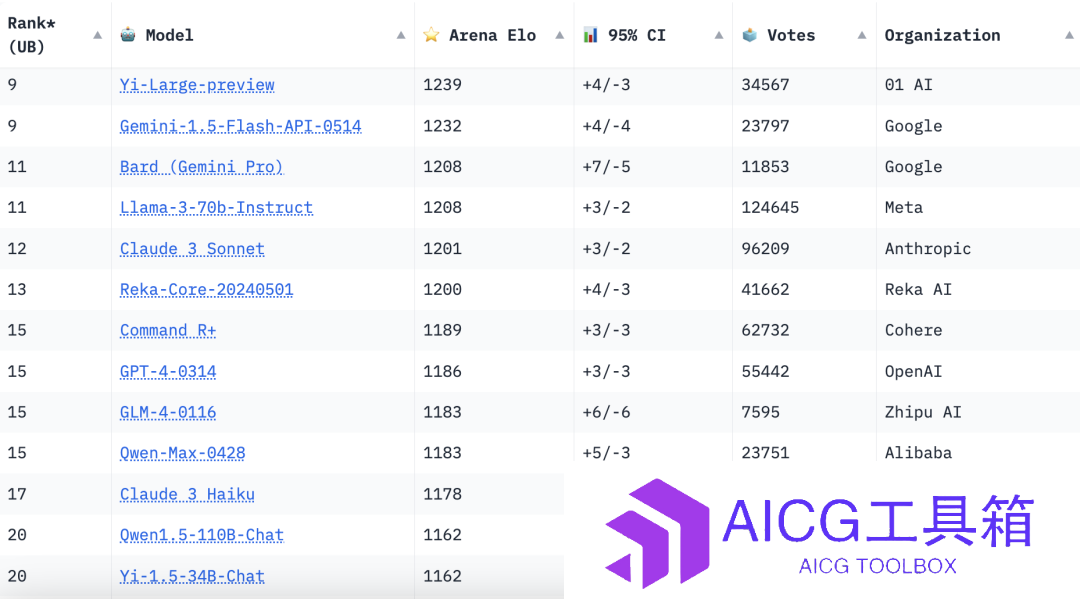Open the Command R+ model link

tap(168, 330)
